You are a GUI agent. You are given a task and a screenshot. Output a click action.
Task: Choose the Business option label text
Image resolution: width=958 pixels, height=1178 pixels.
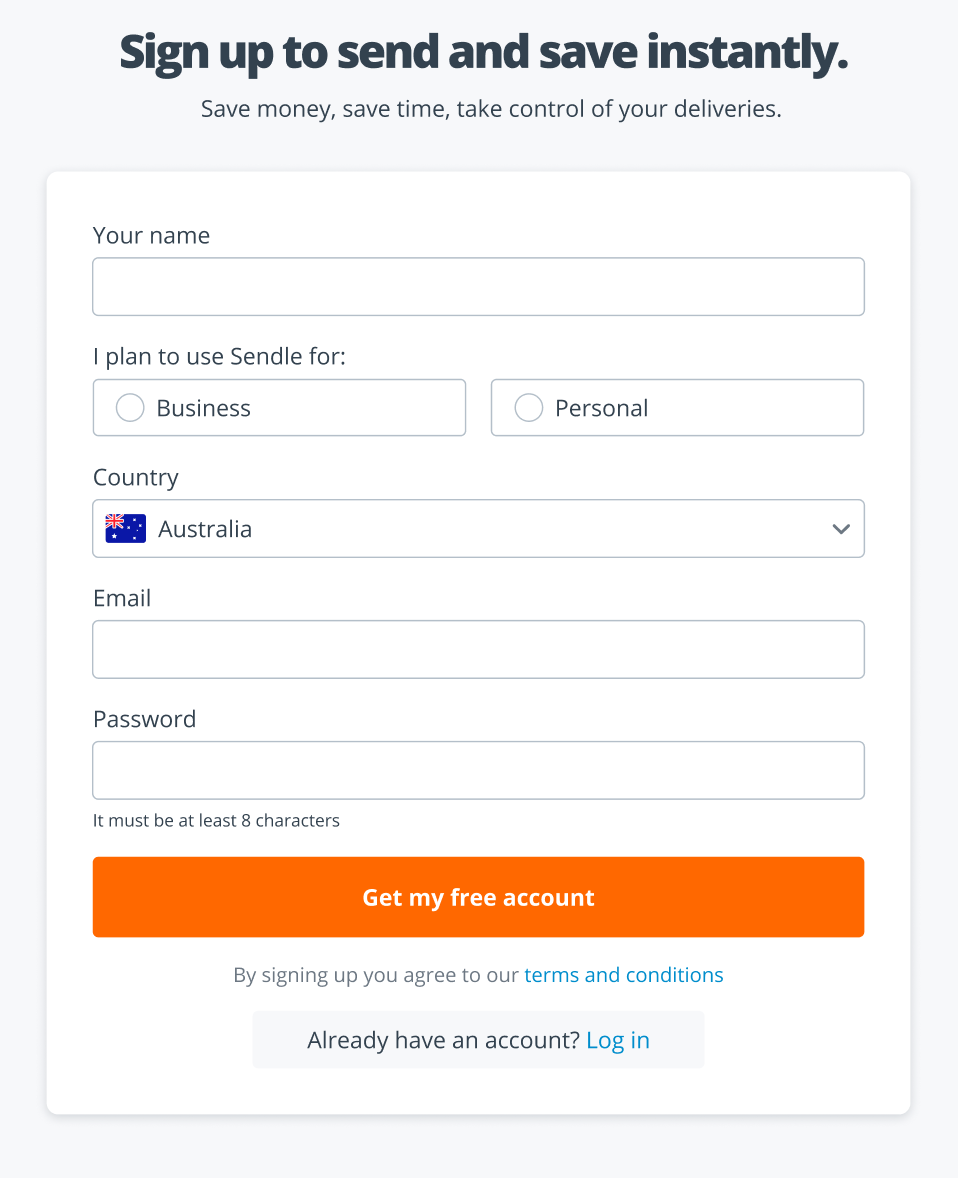[x=204, y=408]
